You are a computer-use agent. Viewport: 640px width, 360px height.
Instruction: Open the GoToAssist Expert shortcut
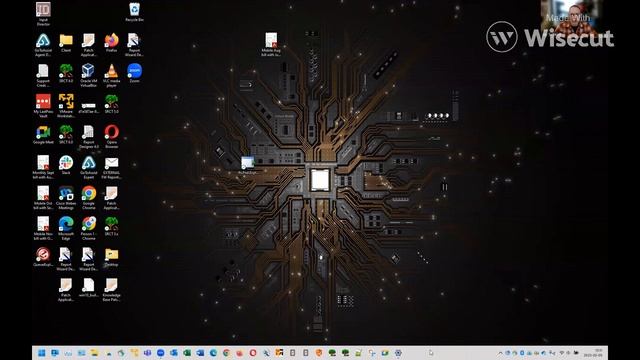click(x=89, y=167)
